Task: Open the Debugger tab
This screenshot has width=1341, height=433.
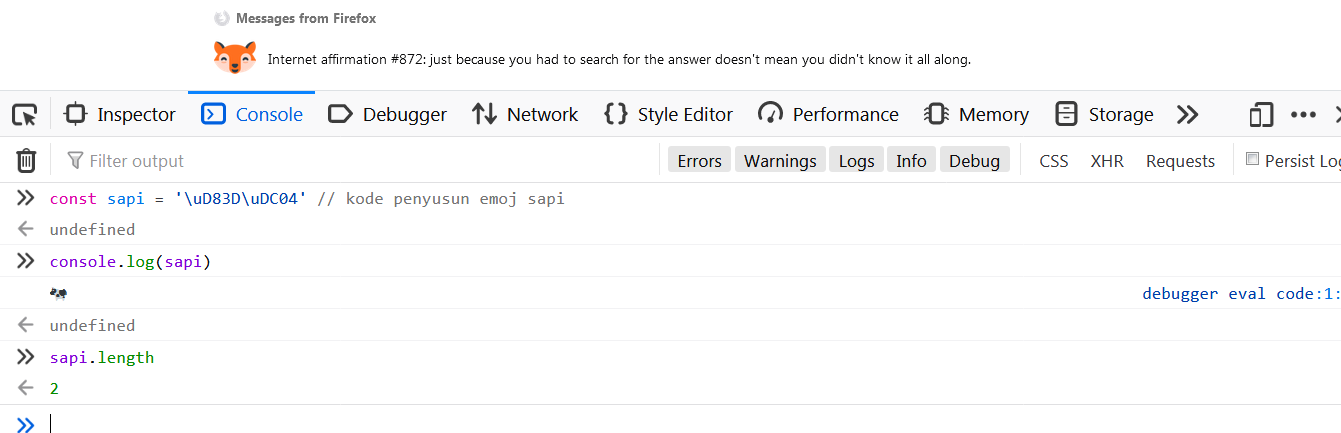Action: coord(388,115)
